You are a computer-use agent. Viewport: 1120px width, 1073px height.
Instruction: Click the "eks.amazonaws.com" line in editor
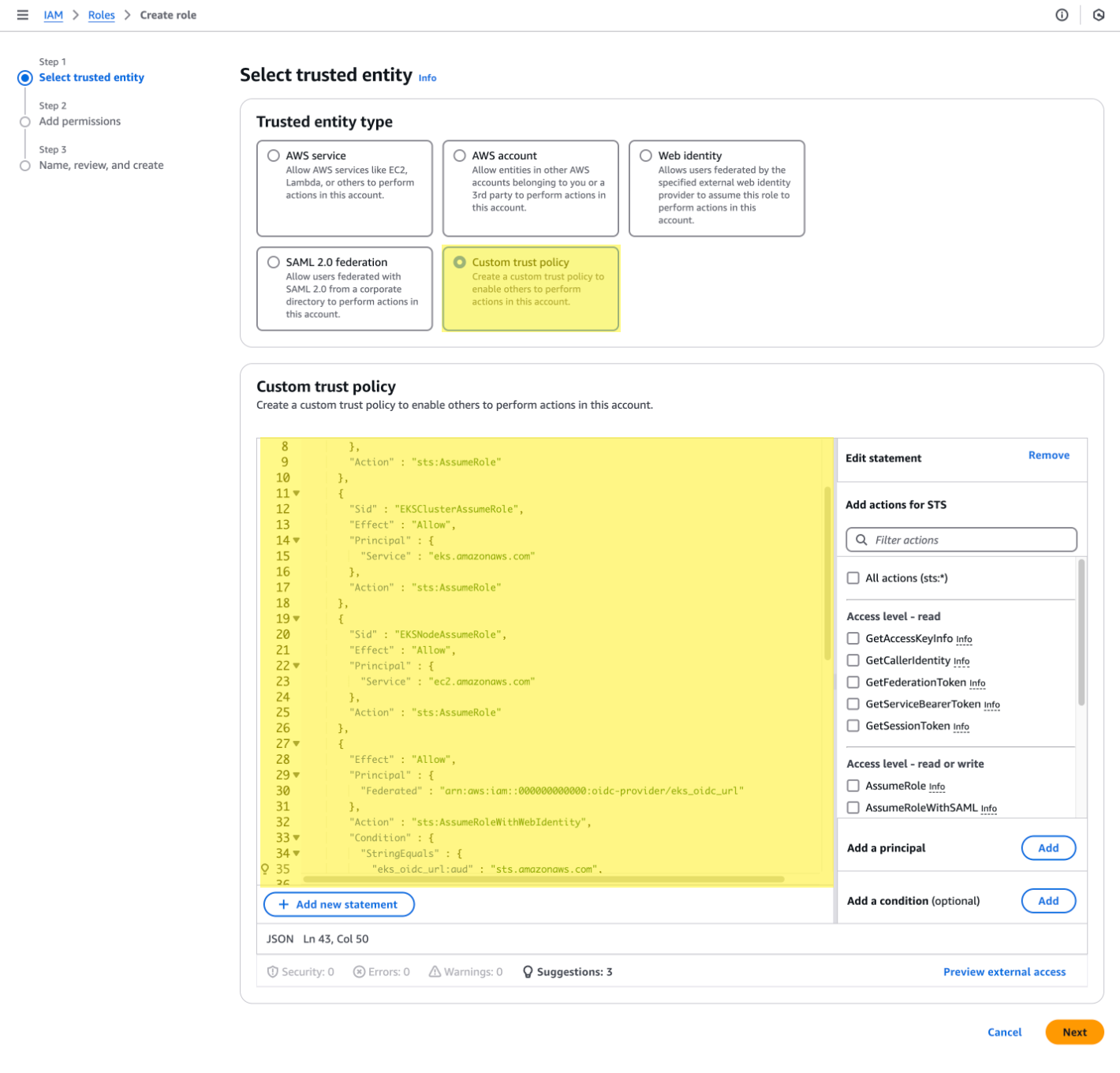click(448, 556)
